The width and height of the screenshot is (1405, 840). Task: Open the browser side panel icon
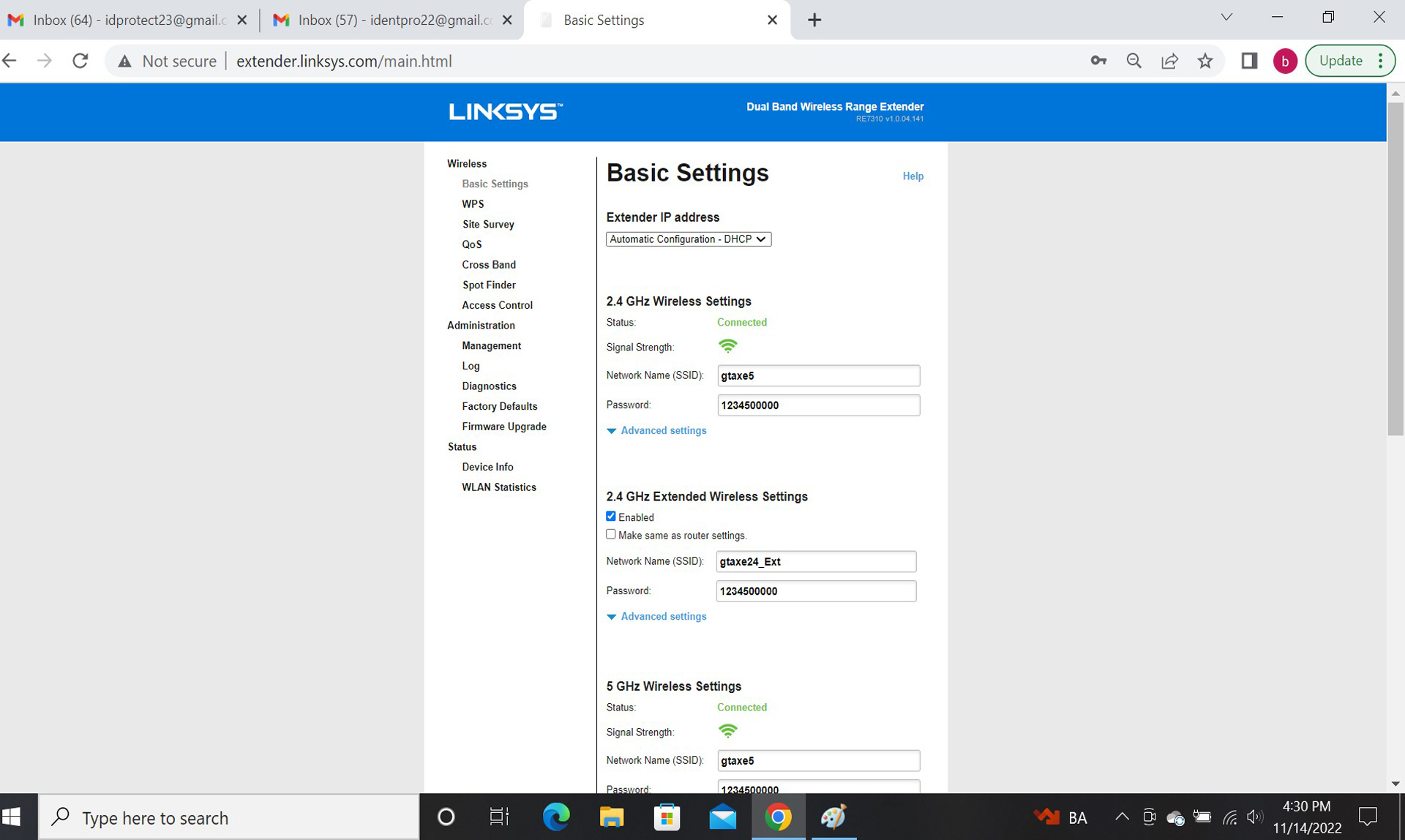pyautogui.click(x=1249, y=61)
